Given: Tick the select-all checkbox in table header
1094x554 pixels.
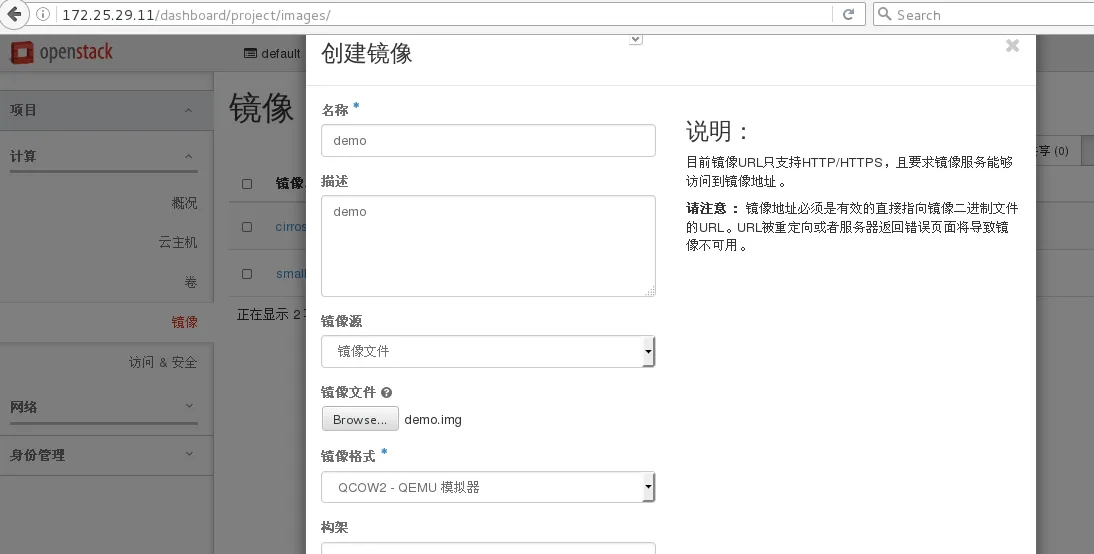Looking at the screenshot, I should pyautogui.click(x=247, y=184).
